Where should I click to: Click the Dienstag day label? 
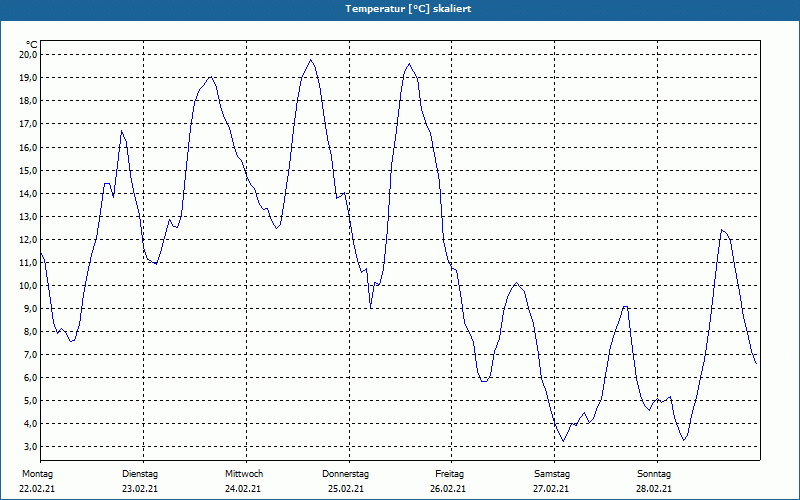tap(140, 474)
